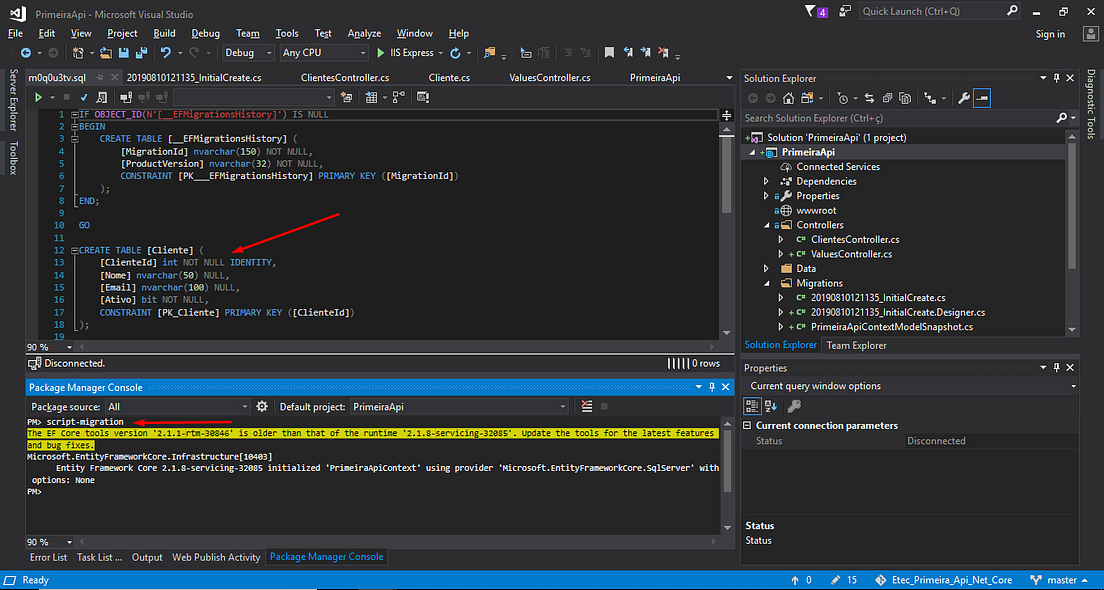Collapse the CREATE TABLE Cliente code block

point(73,250)
